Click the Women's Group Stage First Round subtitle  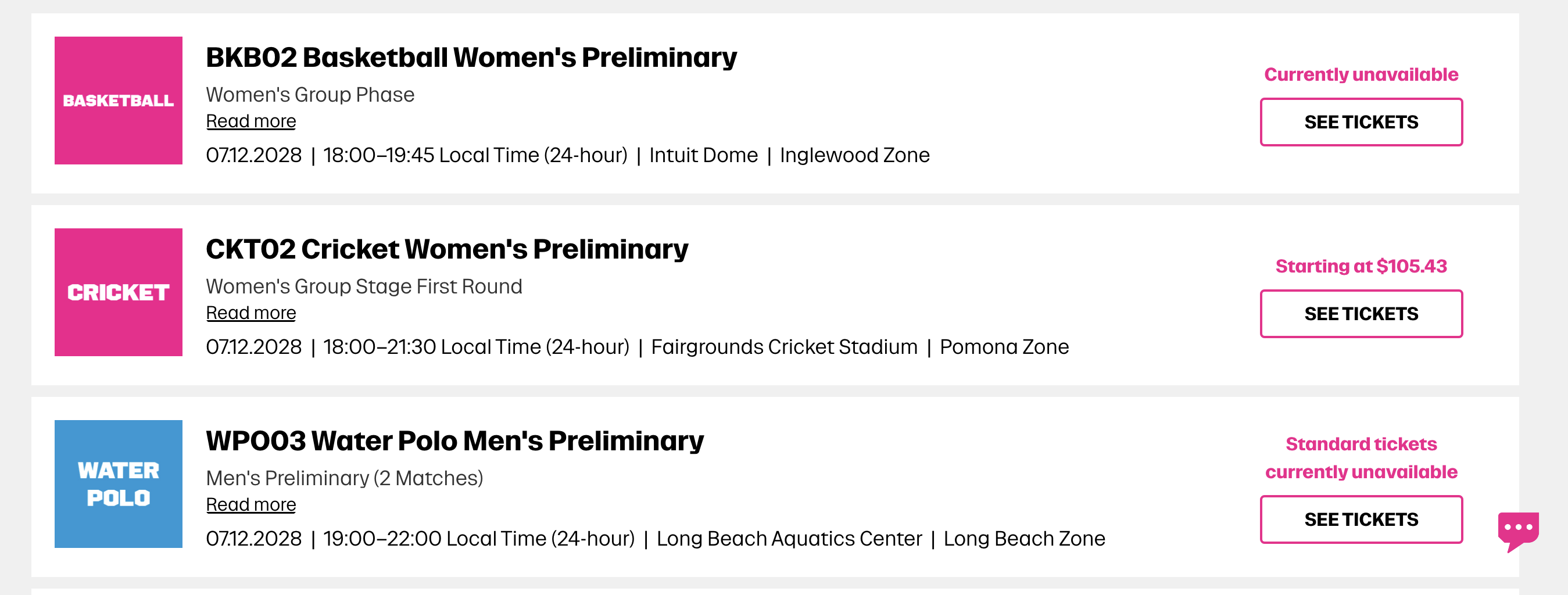click(x=364, y=286)
